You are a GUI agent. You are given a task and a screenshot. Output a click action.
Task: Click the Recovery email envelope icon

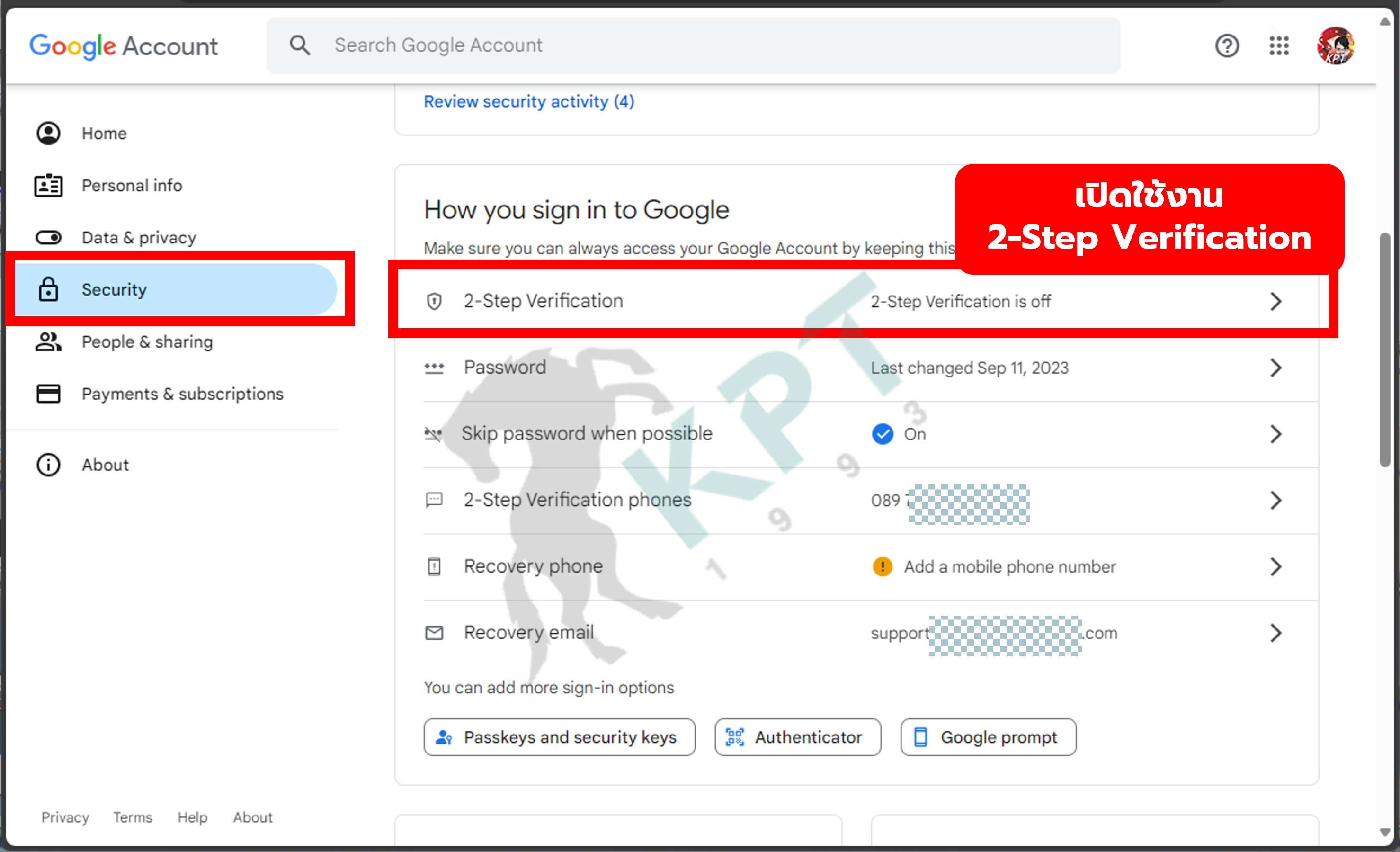click(434, 633)
